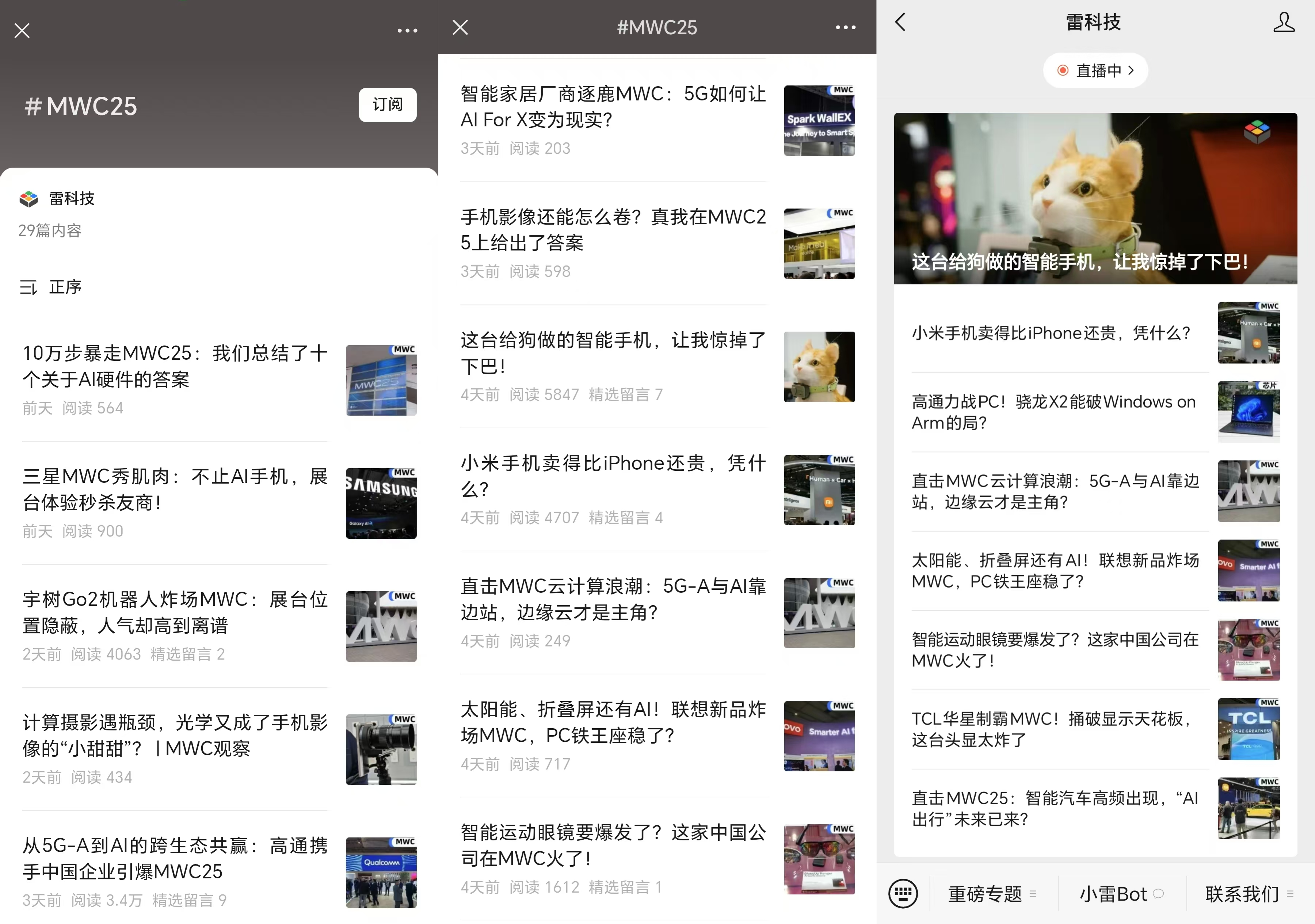
Task: Go back from 雷科技 account page
Action: (900, 22)
